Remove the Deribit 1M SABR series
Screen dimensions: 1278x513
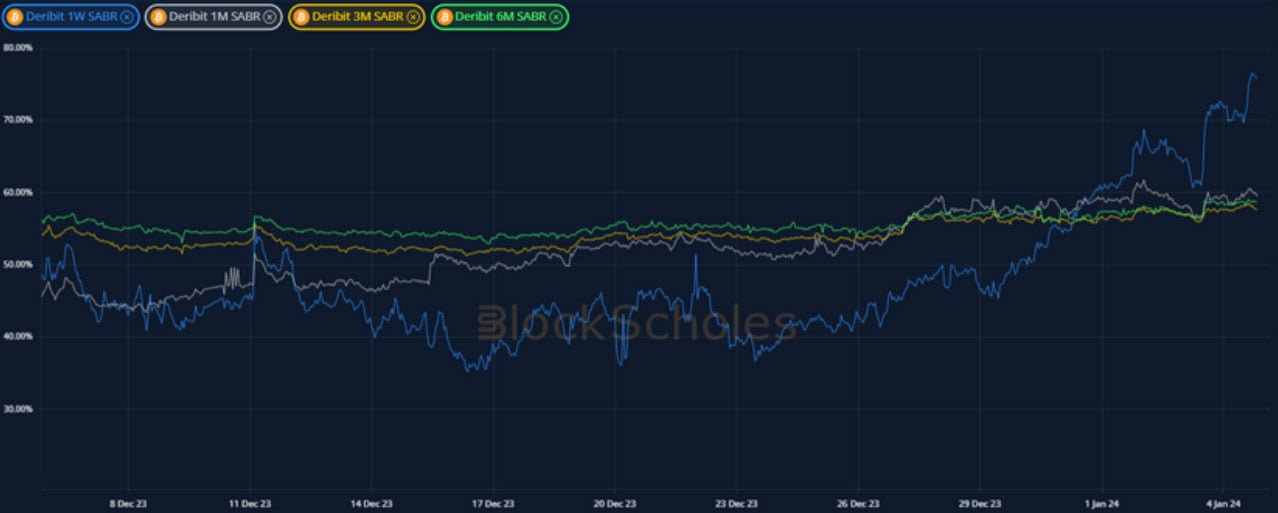click(x=269, y=17)
